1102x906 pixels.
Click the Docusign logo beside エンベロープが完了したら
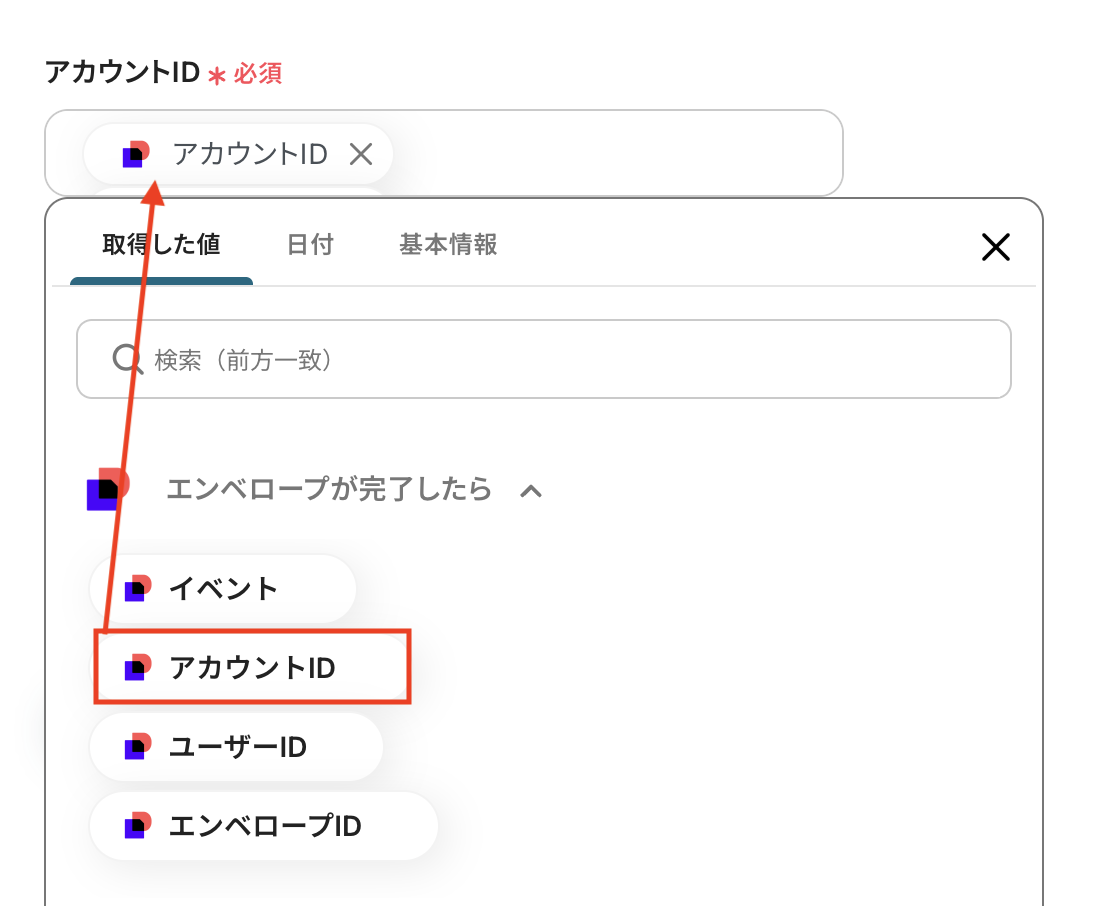[108, 488]
